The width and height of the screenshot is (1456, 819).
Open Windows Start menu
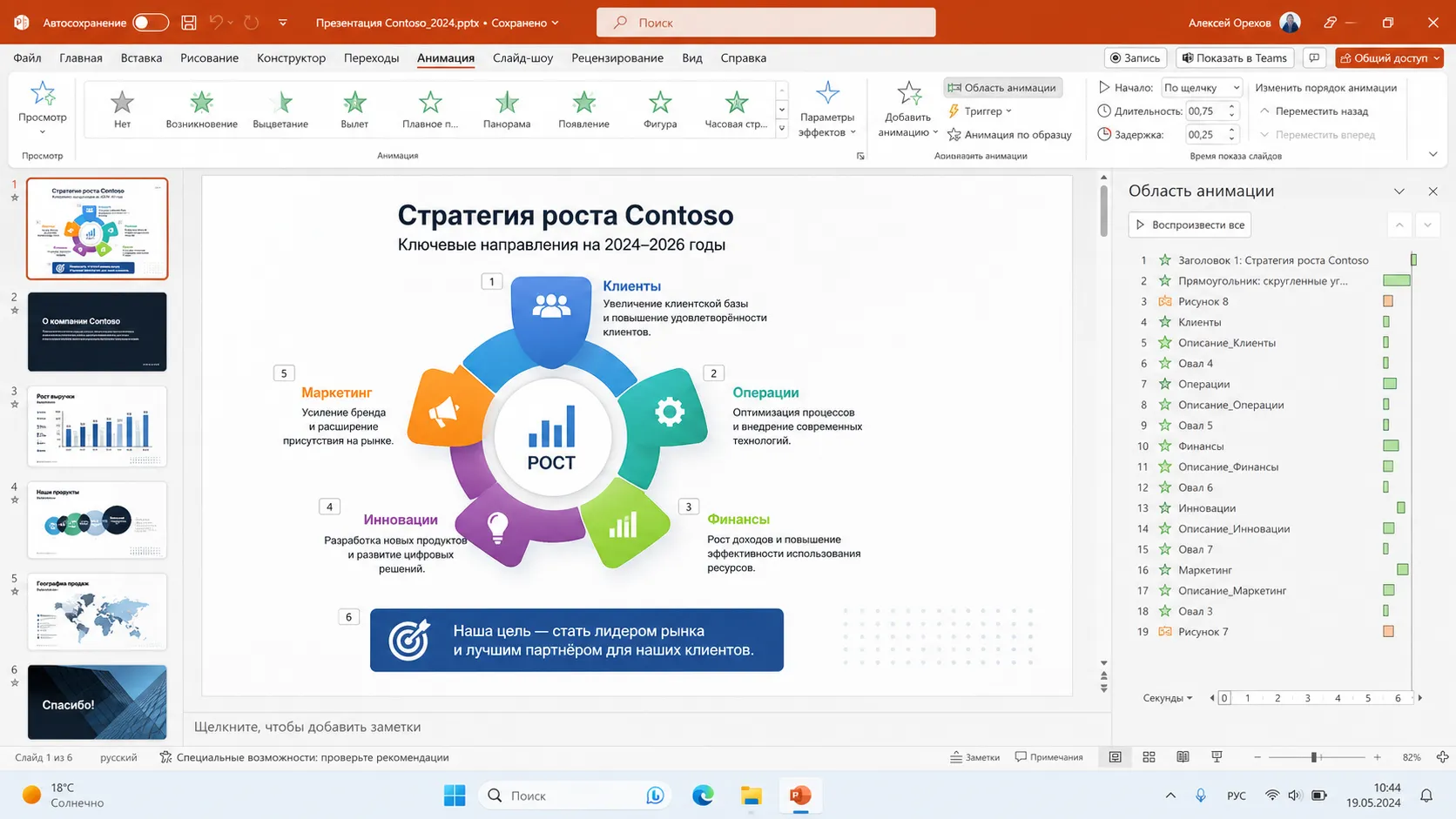pyautogui.click(x=455, y=796)
